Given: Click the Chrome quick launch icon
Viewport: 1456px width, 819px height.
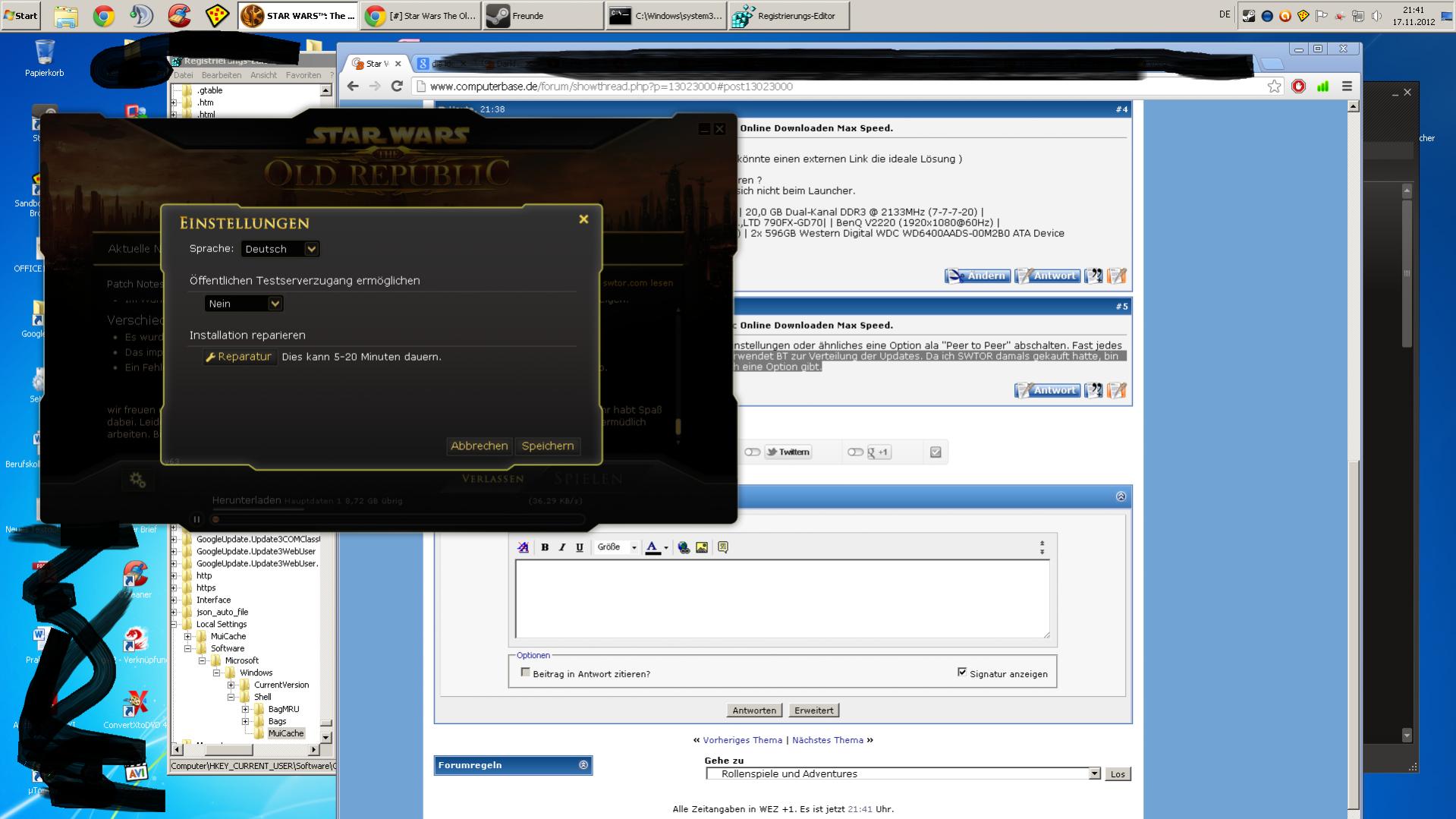Looking at the screenshot, I should tap(104, 16).
